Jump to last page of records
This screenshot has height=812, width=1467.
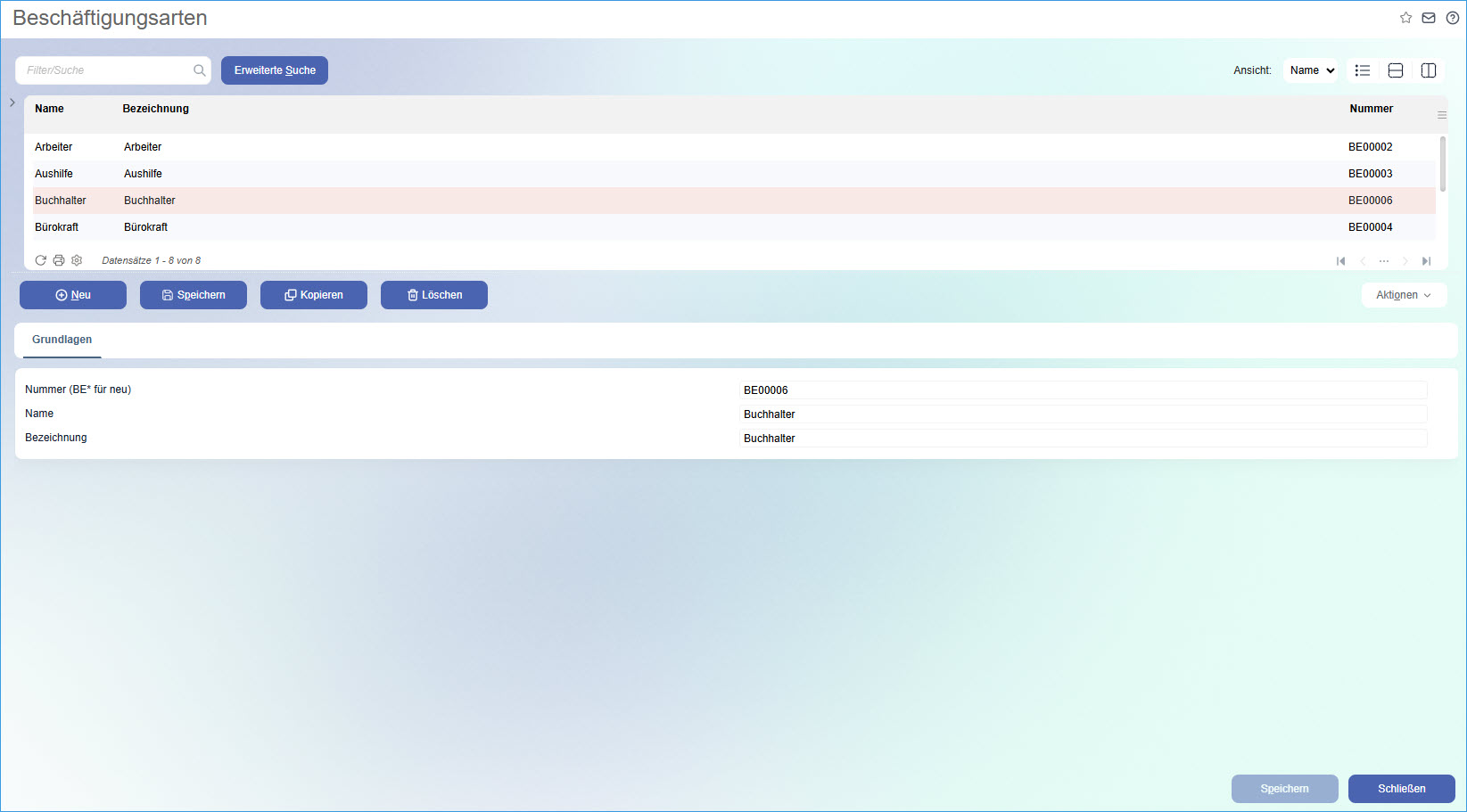coord(1426,261)
